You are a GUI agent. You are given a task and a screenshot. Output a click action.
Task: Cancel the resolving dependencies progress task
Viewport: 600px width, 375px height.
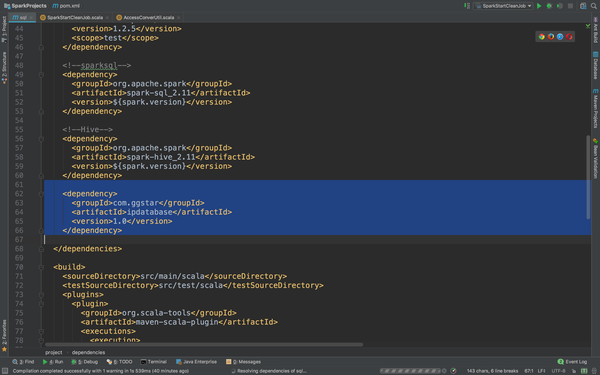pyautogui.click(x=444, y=371)
